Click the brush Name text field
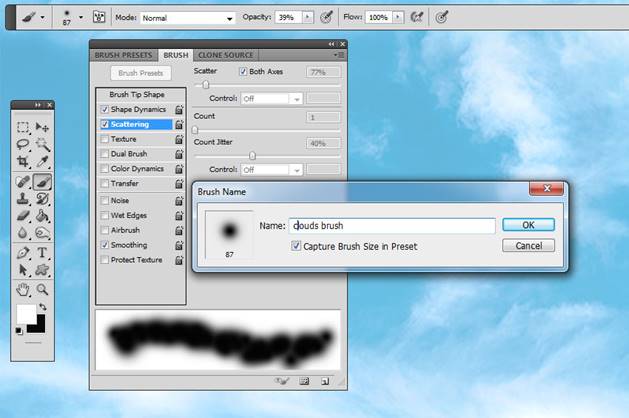The height and width of the screenshot is (418, 629). pyautogui.click(x=392, y=226)
